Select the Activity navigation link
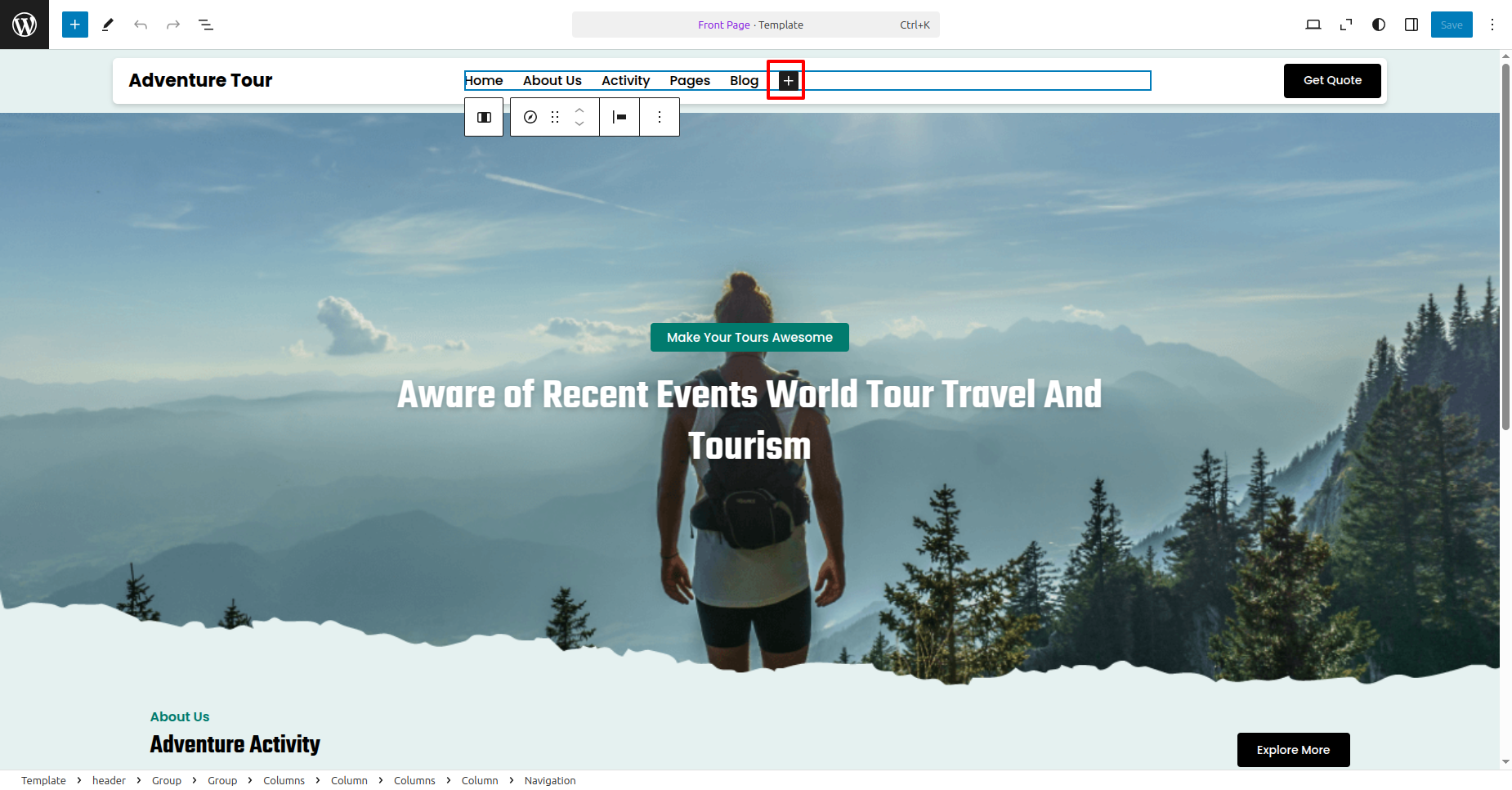 click(626, 80)
